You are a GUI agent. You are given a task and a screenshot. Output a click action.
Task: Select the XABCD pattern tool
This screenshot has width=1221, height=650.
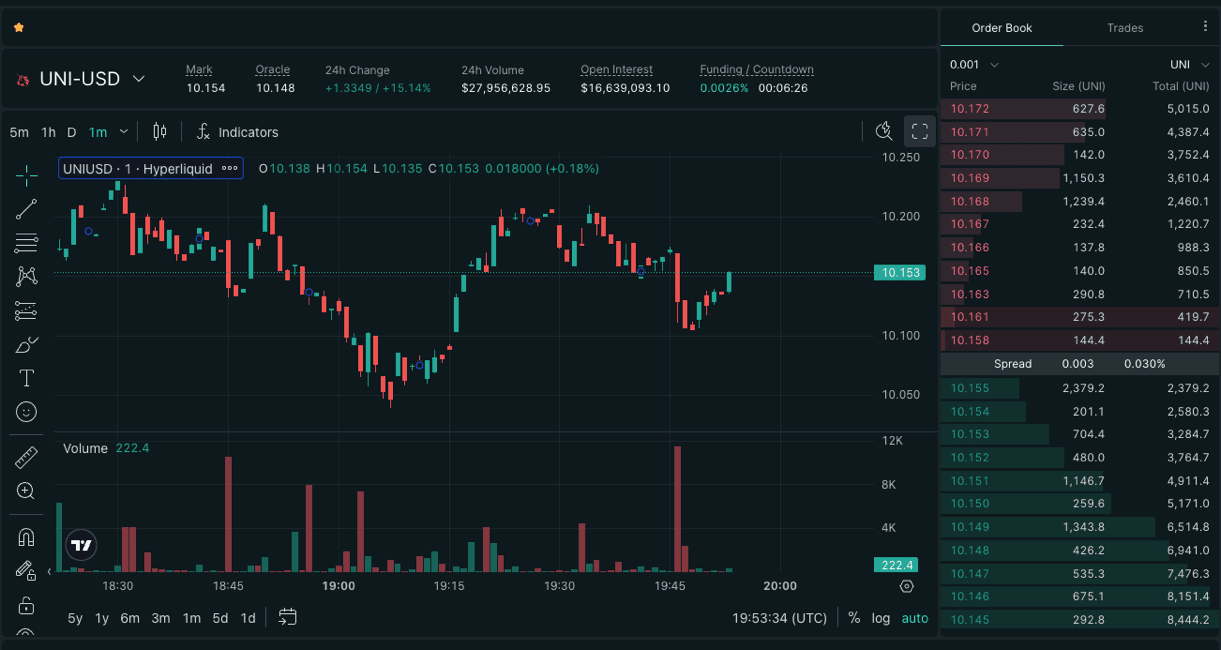27,277
